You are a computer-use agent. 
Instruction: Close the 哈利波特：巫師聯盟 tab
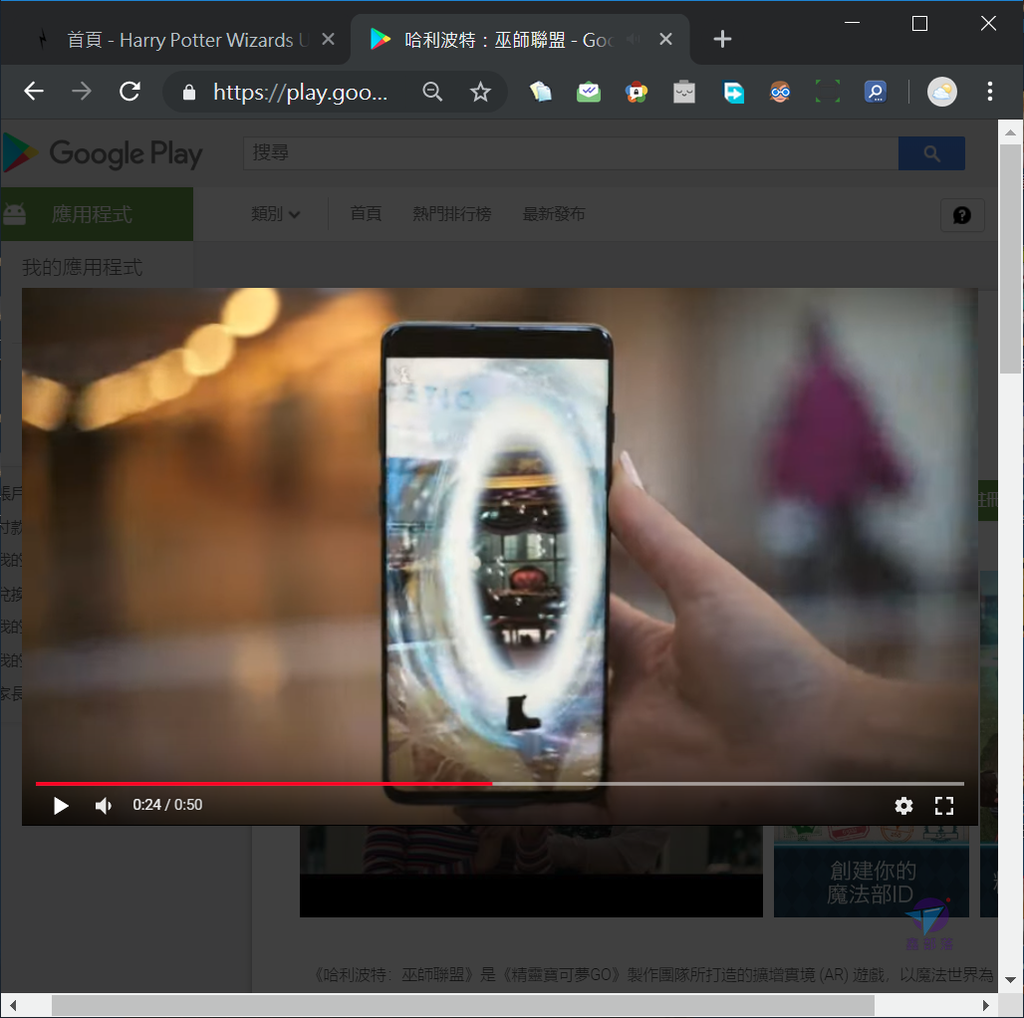(x=665, y=40)
